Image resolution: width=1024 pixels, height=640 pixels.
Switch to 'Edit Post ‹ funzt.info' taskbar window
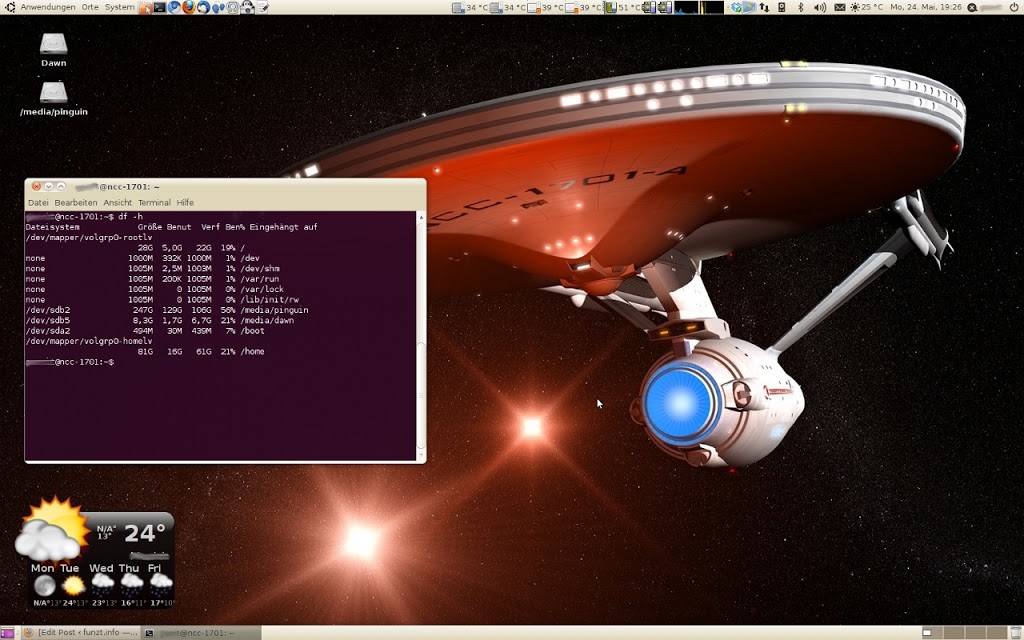click(80, 632)
